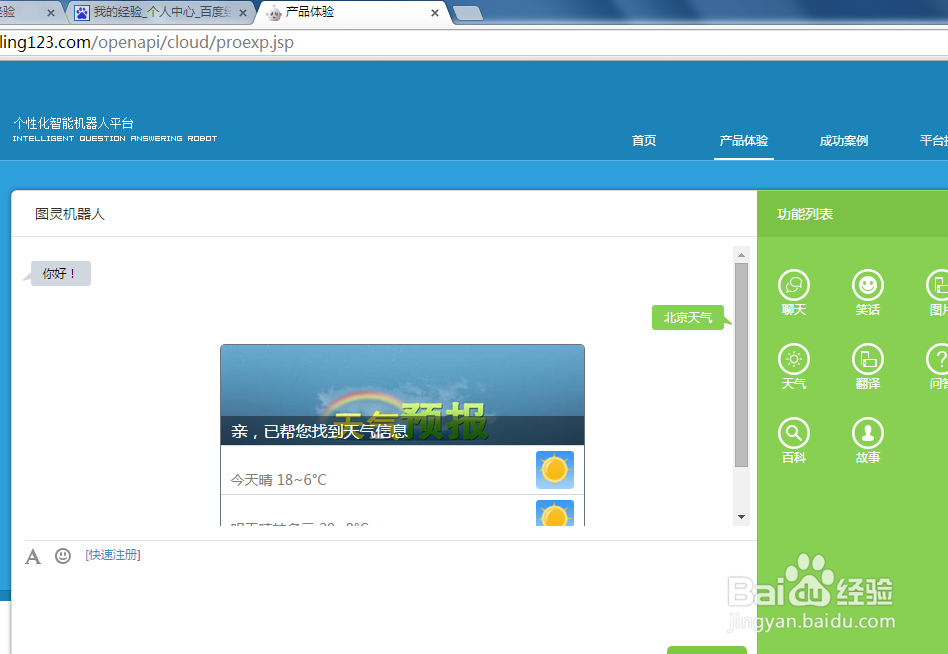Click chat scrollbar up arrow
948x654 pixels.
[x=741, y=254]
